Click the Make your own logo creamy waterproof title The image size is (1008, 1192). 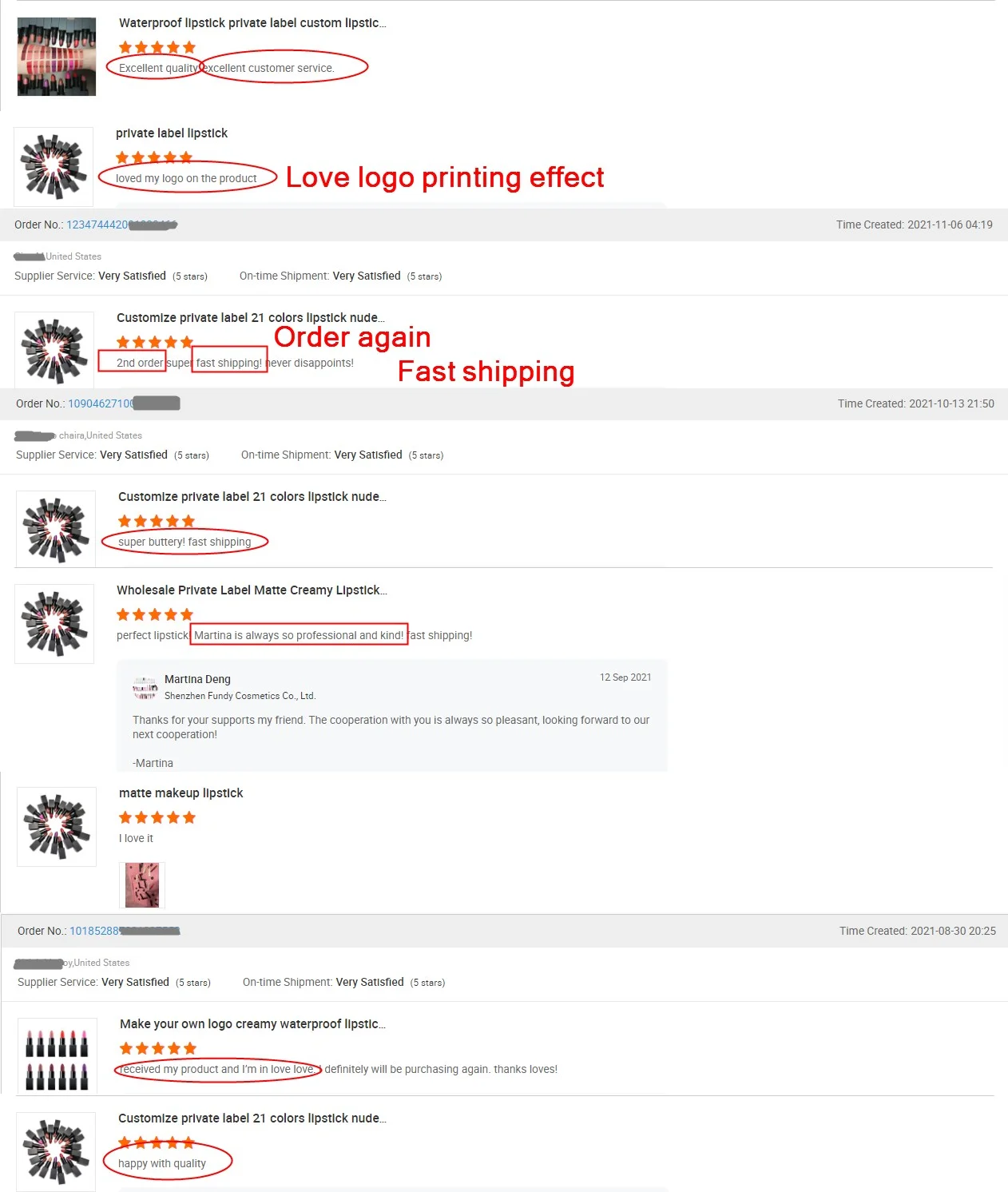click(x=252, y=1024)
